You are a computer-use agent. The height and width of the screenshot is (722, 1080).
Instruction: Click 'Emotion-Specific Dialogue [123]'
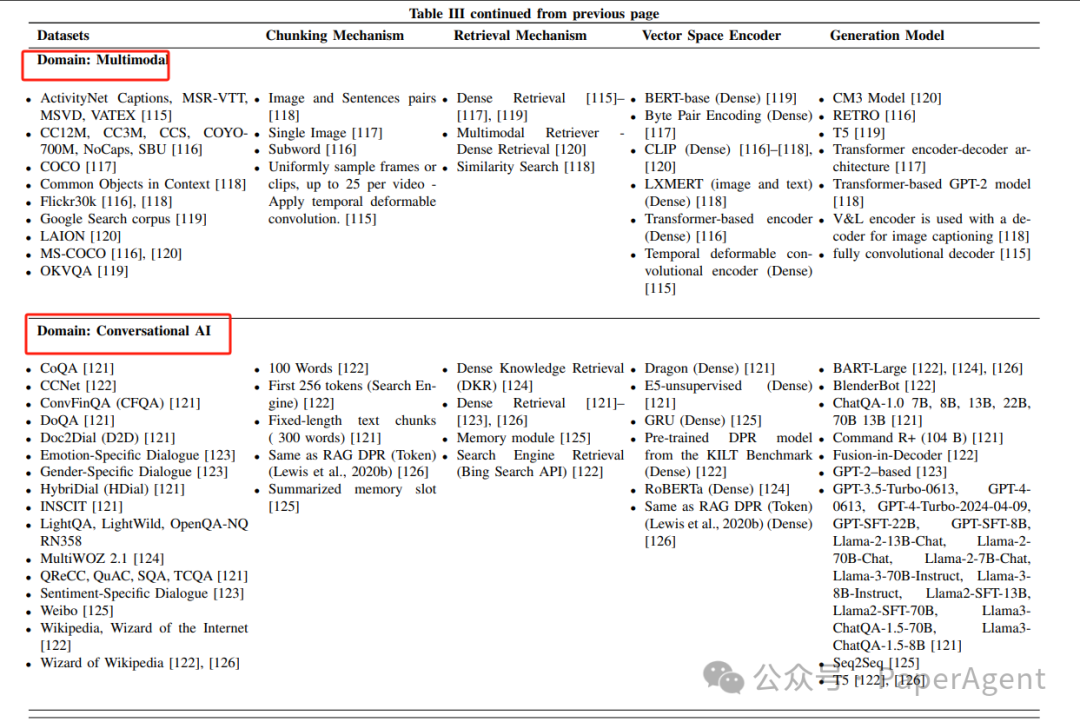tap(137, 455)
